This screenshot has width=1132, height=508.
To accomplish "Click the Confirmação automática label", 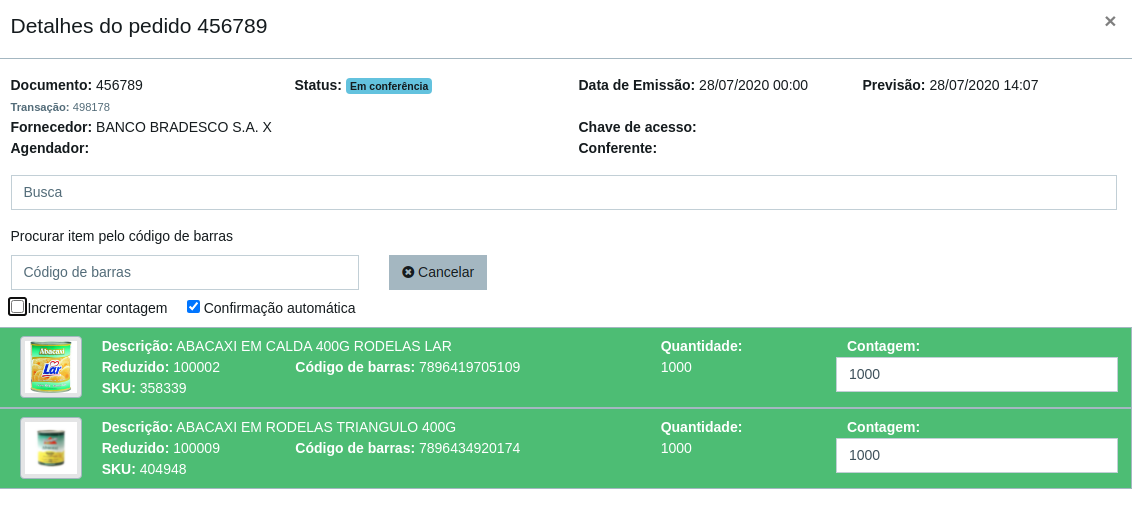I will (x=279, y=308).
